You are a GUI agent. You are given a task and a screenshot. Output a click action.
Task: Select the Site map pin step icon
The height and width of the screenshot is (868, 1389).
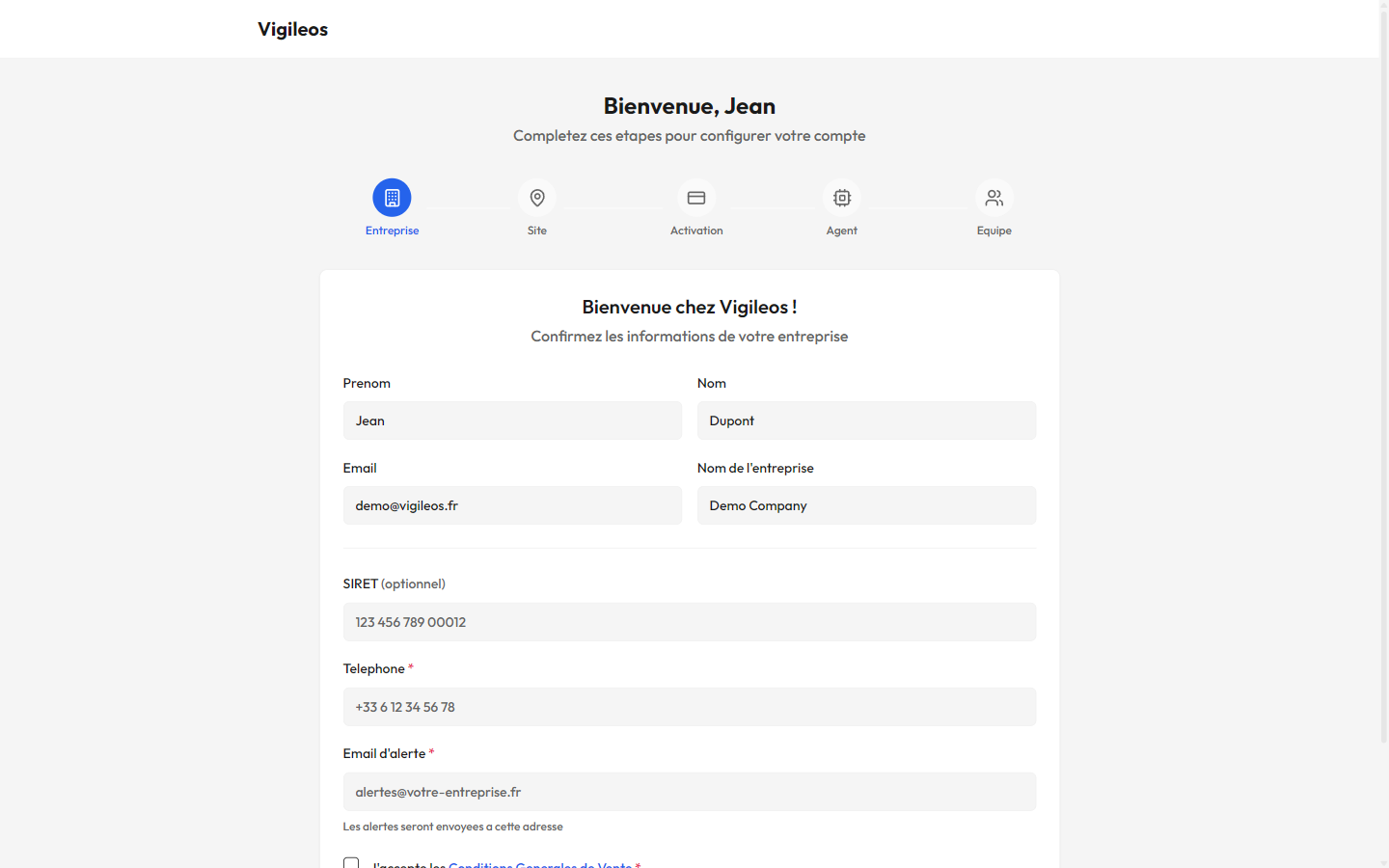click(x=537, y=198)
